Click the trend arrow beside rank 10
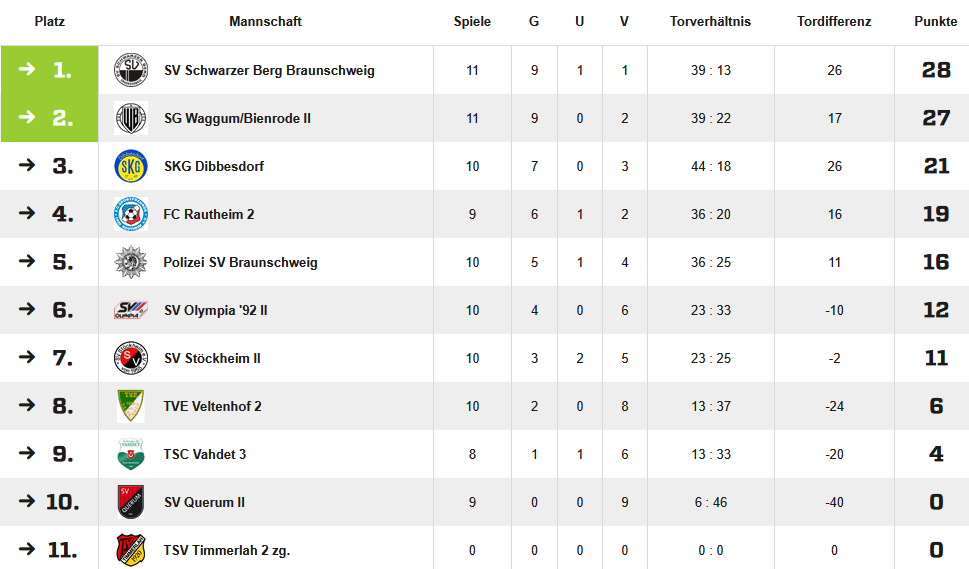969x569 pixels. [27, 502]
